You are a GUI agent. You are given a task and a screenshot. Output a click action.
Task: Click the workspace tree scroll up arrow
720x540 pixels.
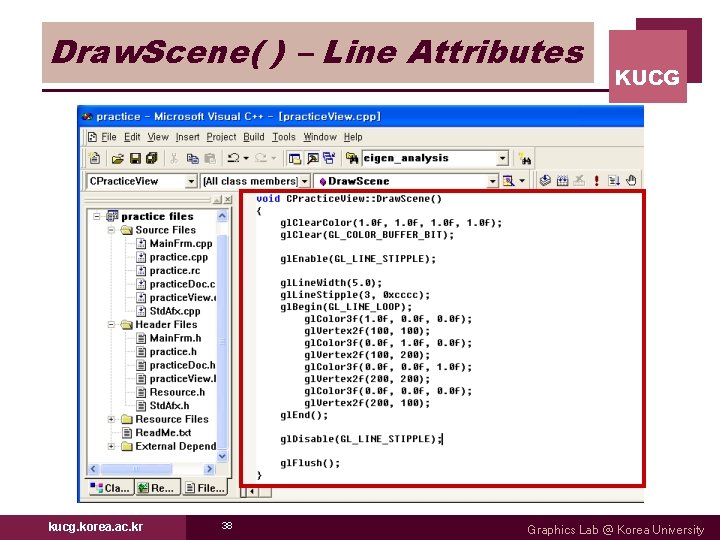click(x=222, y=216)
